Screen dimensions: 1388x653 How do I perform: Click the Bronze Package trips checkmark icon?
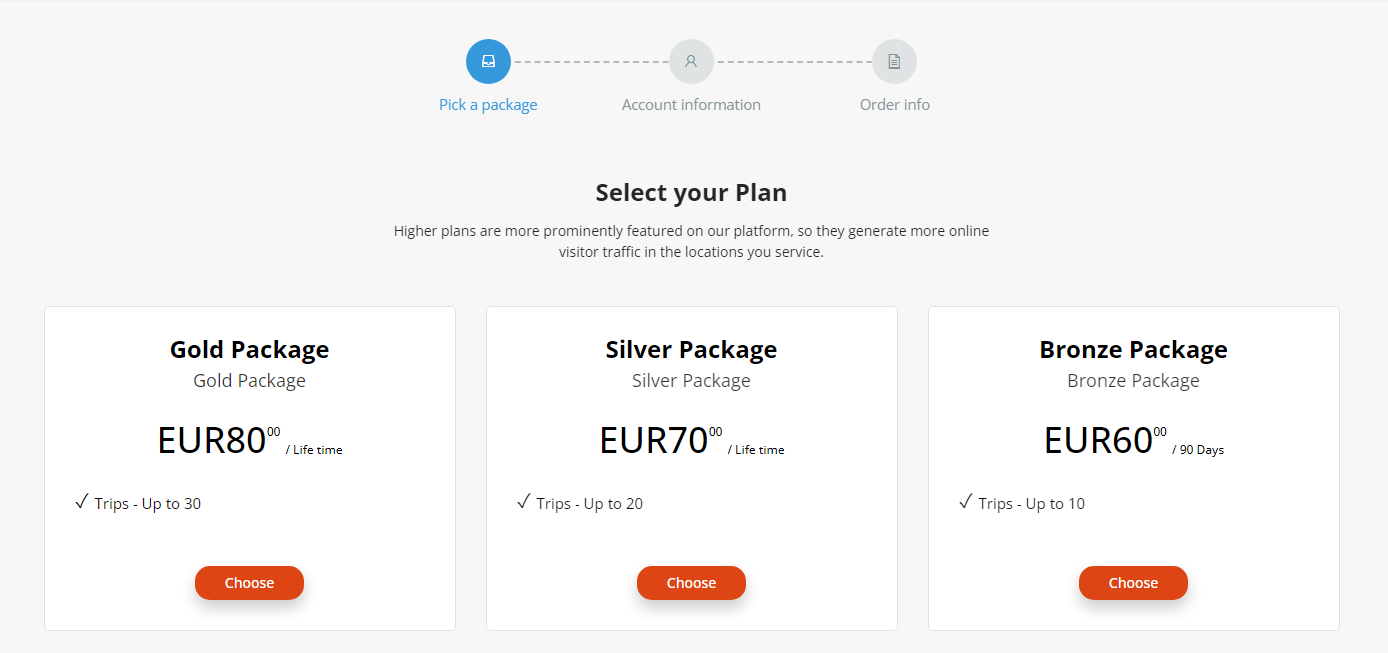pyautogui.click(x=966, y=502)
